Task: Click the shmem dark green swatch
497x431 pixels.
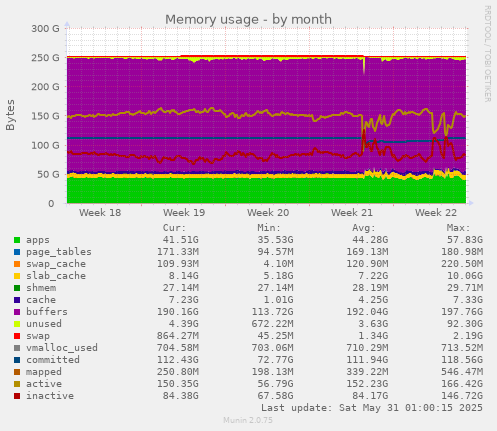Action: point(17,288)
